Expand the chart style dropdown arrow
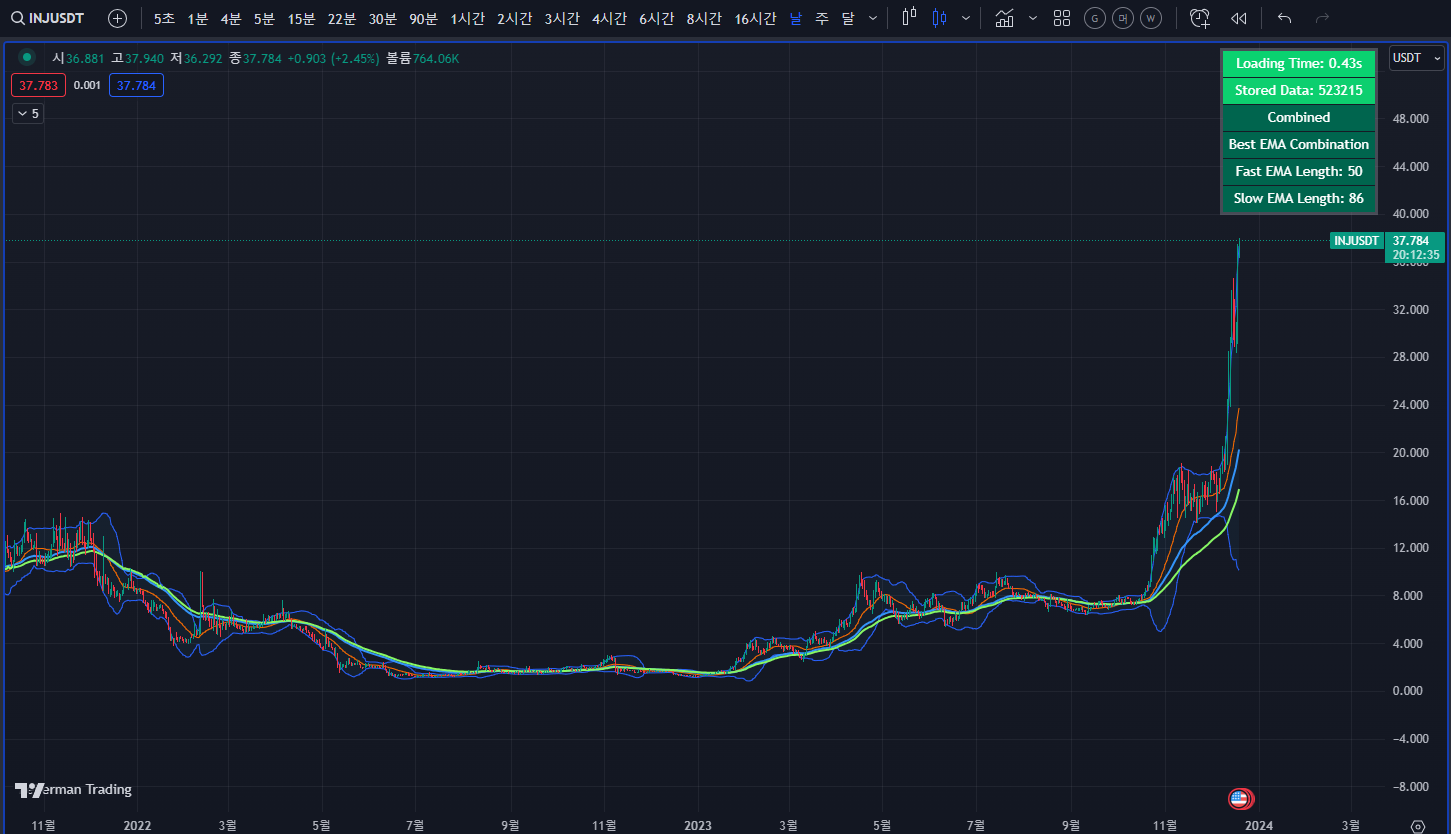1451x834 pixels. 965,18
